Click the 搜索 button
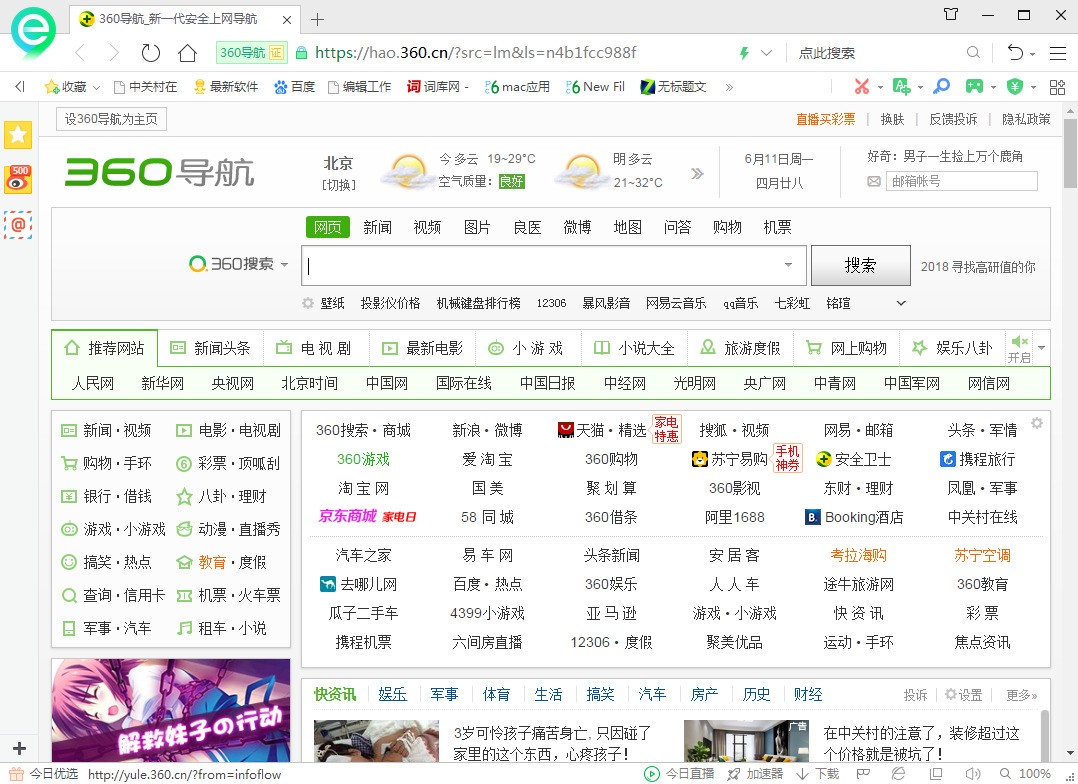Image resolution: width=1078 pixels, height=784 pixels. coord(860,265)
